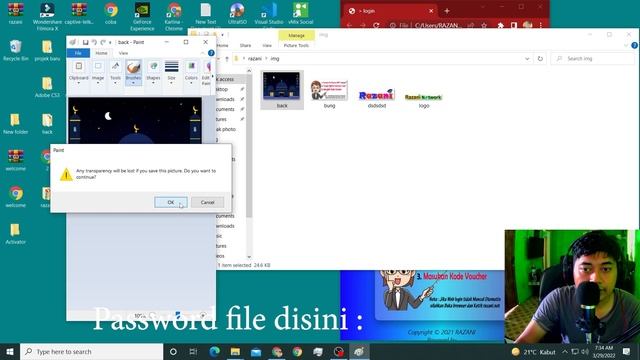Expand the Colors dropdown arrow

[191, 83]
